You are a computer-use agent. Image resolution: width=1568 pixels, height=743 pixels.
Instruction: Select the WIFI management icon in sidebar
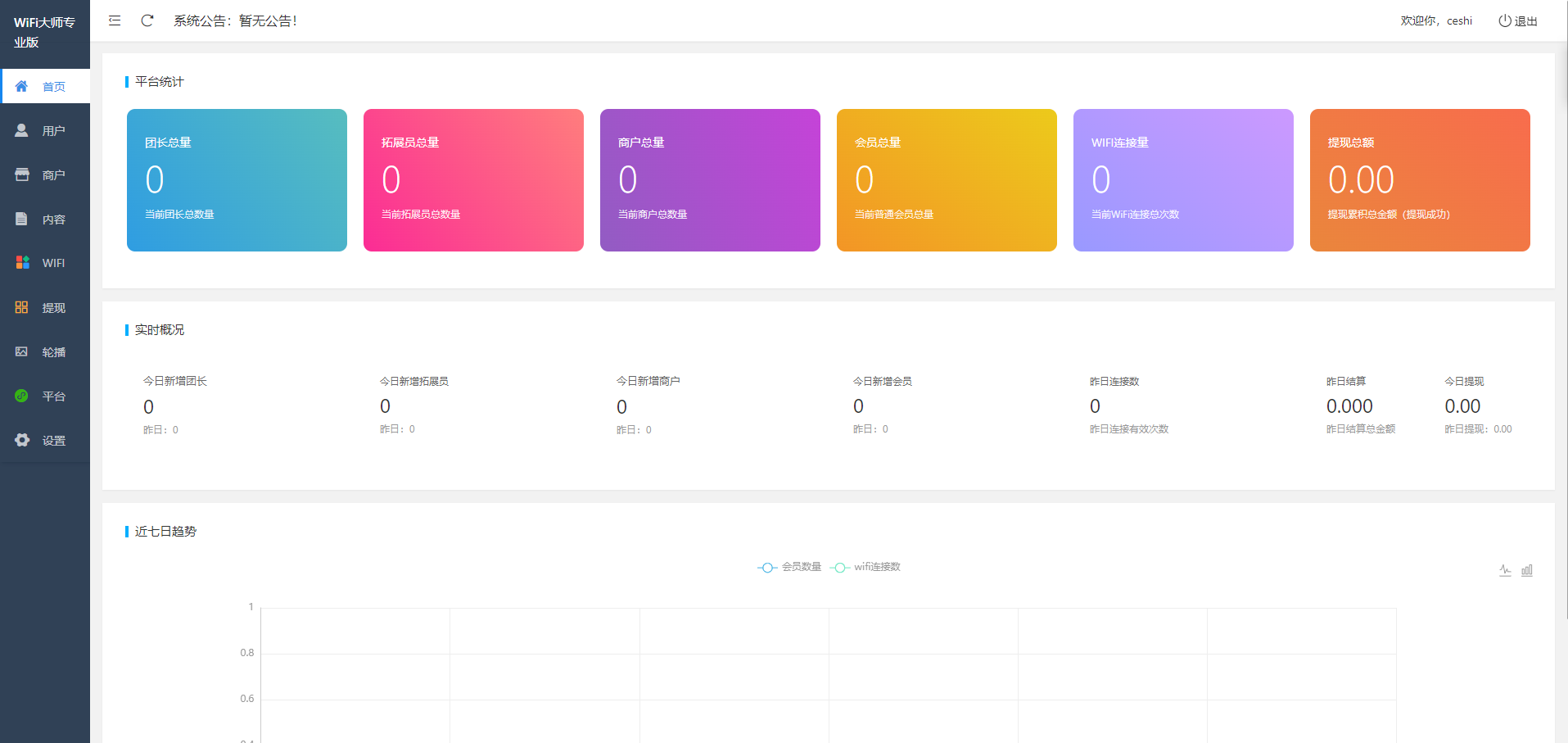pos(21,262)
